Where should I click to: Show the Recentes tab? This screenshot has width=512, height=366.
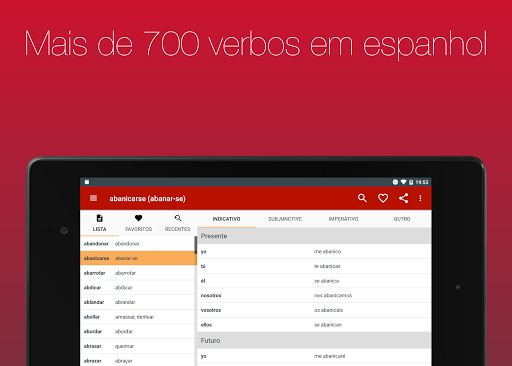pyautogui.click(x=177, y=223)
